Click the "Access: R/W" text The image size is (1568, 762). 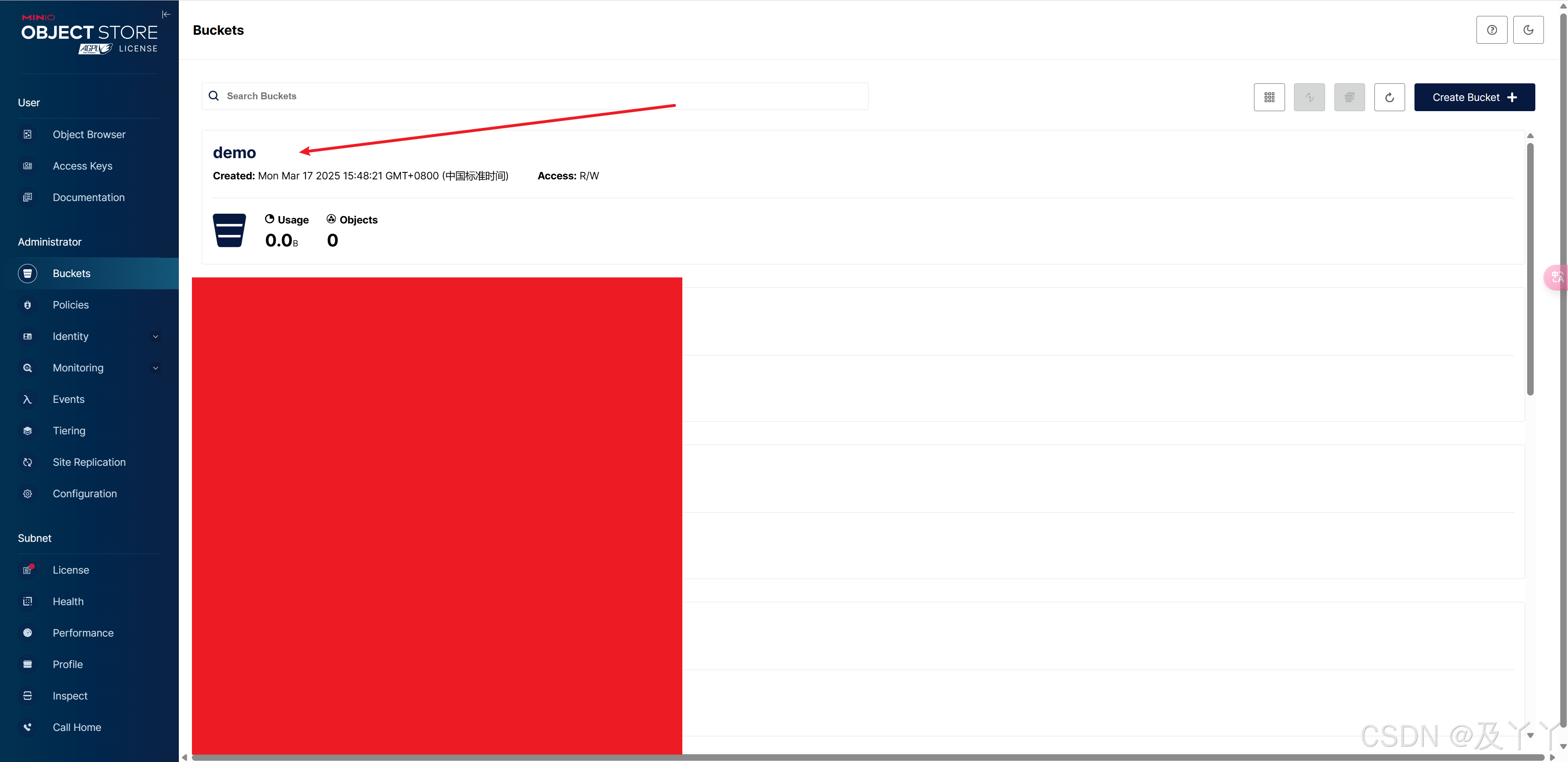tap(568, 176)
